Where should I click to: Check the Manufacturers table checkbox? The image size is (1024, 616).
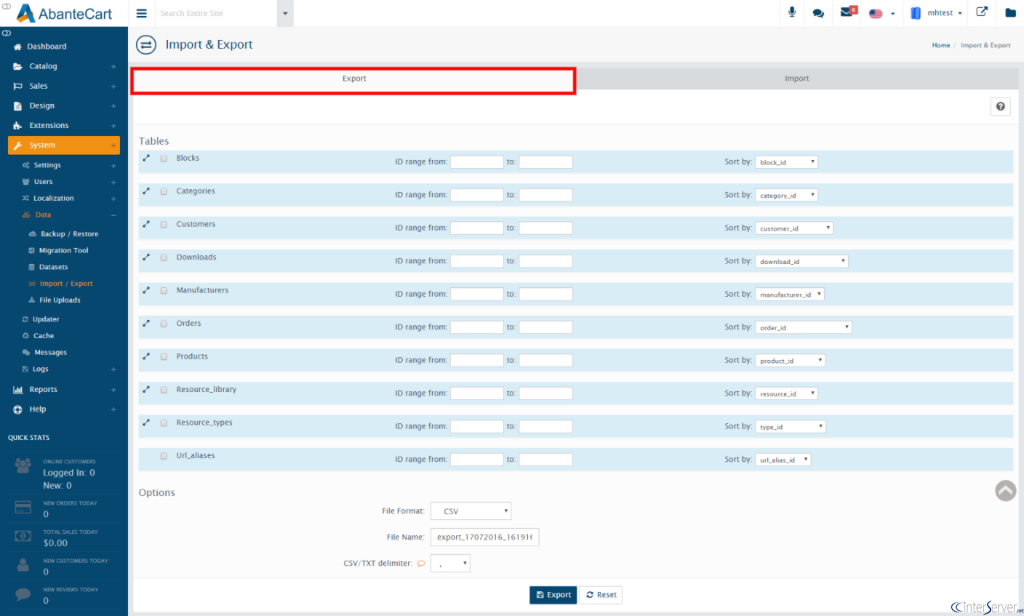pyautogui.click(x=164, y=291)
